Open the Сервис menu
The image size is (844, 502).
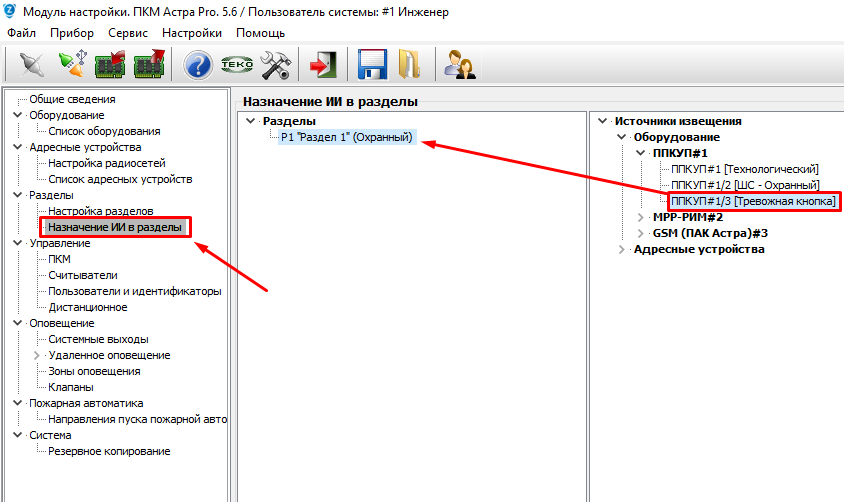[128, 33]
